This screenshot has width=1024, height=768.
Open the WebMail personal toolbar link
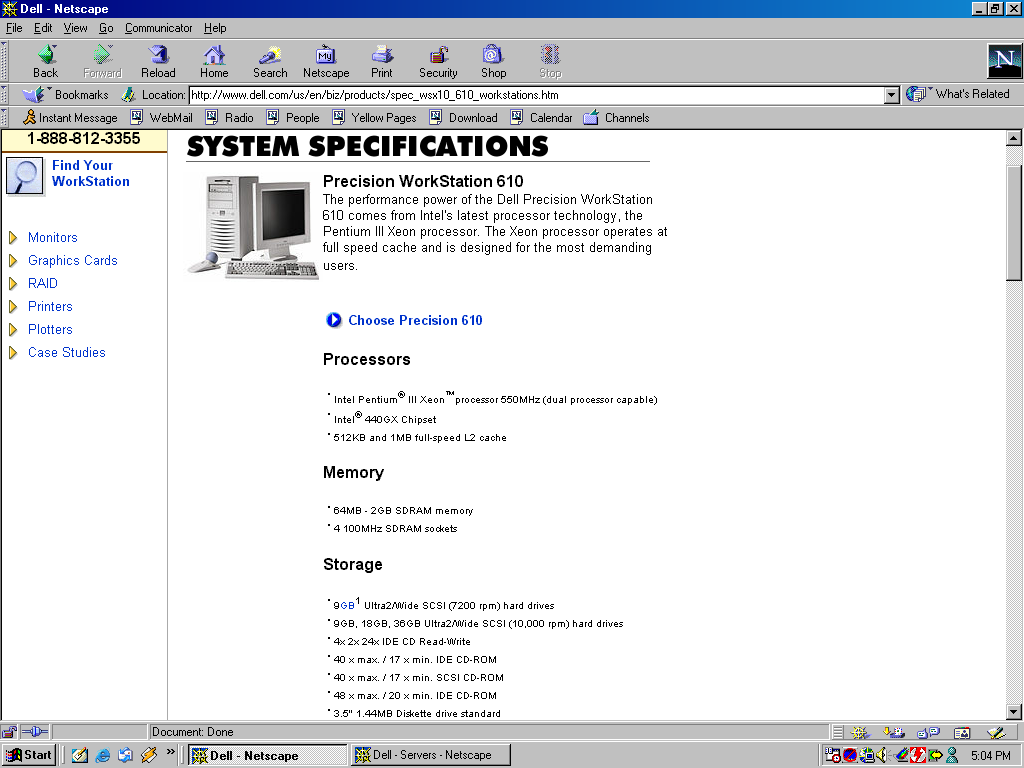coord(161,118)
